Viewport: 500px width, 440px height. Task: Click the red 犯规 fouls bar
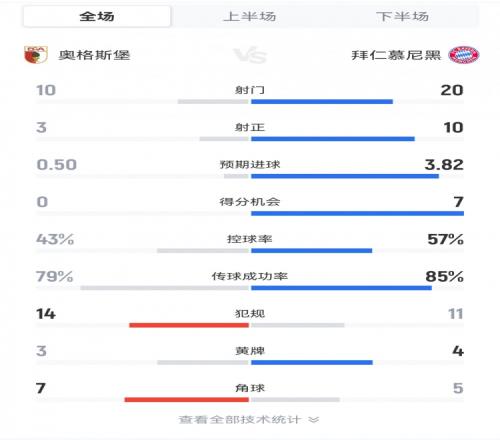189,325
